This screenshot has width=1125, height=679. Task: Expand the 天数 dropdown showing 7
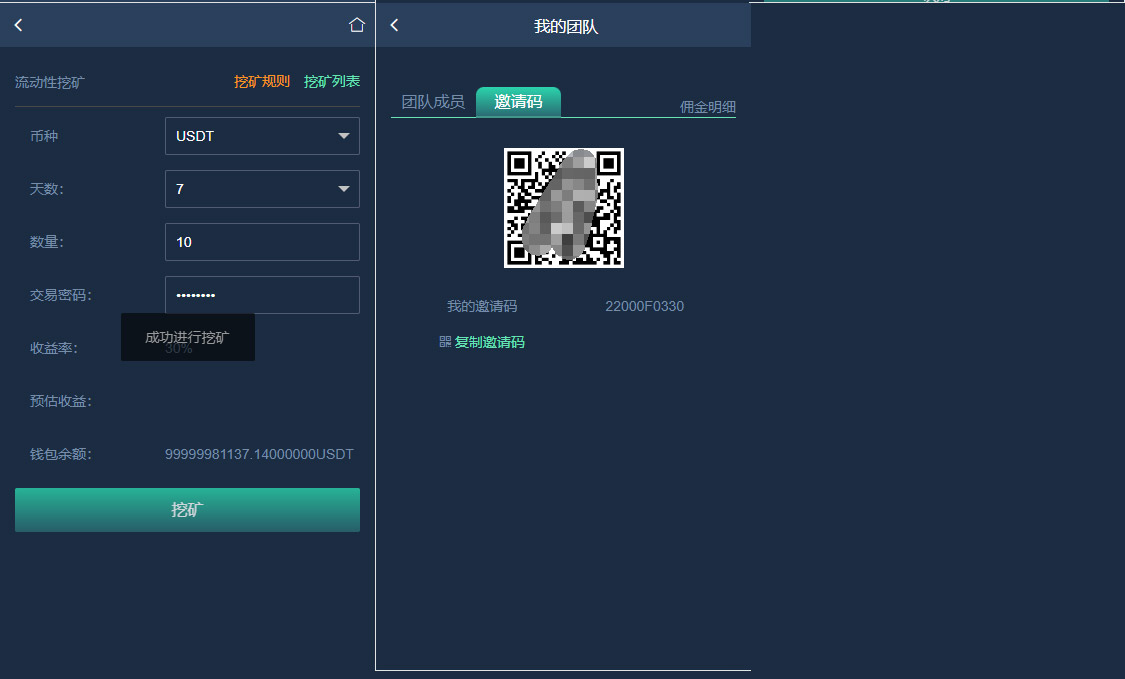pyautogui.click(x=263, y=189)
